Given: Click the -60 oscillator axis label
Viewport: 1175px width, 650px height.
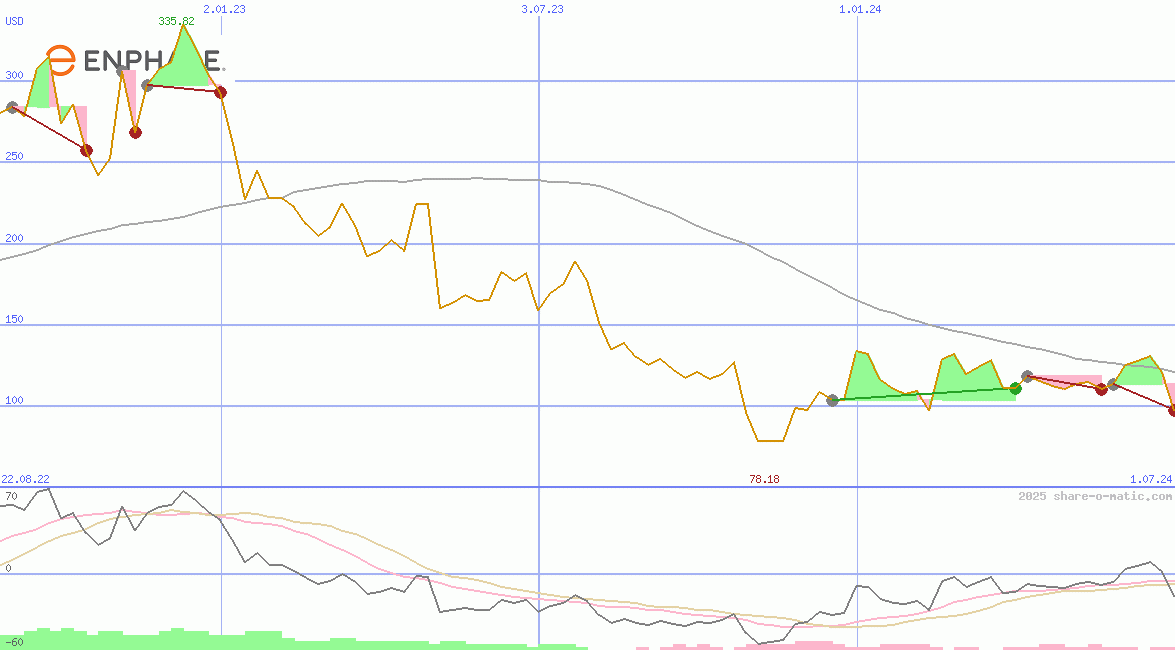Looking at the screenshot, I should 14,643.
